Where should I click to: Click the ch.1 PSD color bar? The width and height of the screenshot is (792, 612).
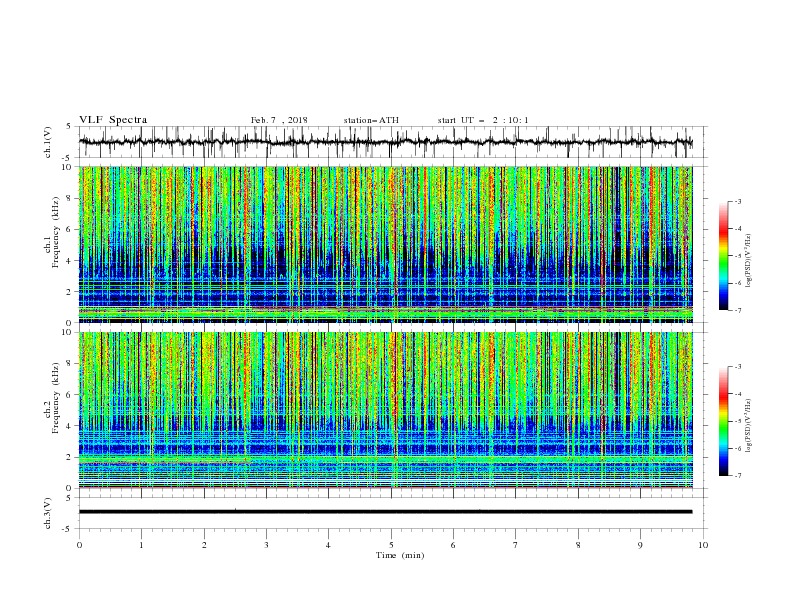pyautogui.click(x=724, y=255)
